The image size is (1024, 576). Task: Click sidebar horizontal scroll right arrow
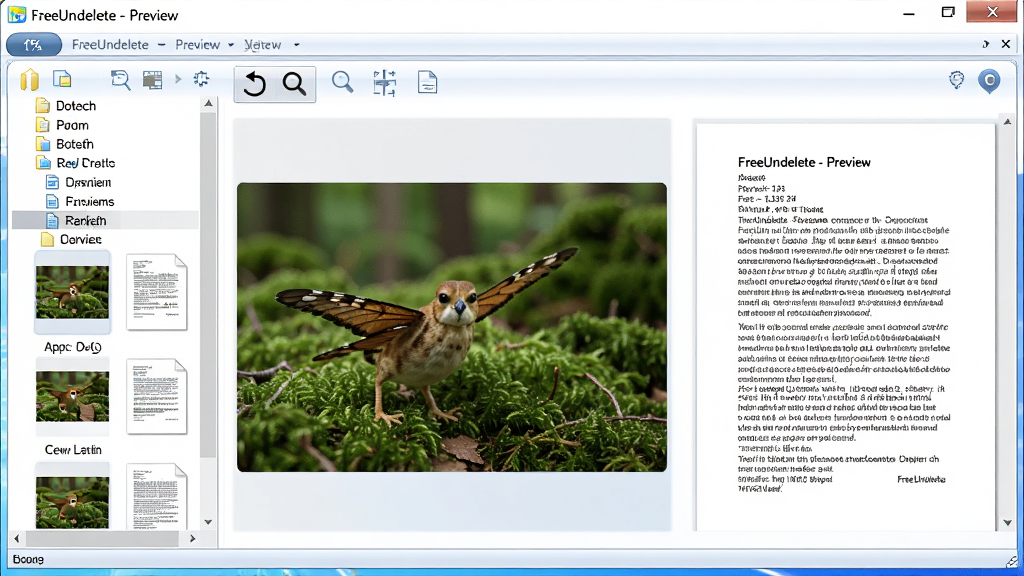[x=193, y=539]
